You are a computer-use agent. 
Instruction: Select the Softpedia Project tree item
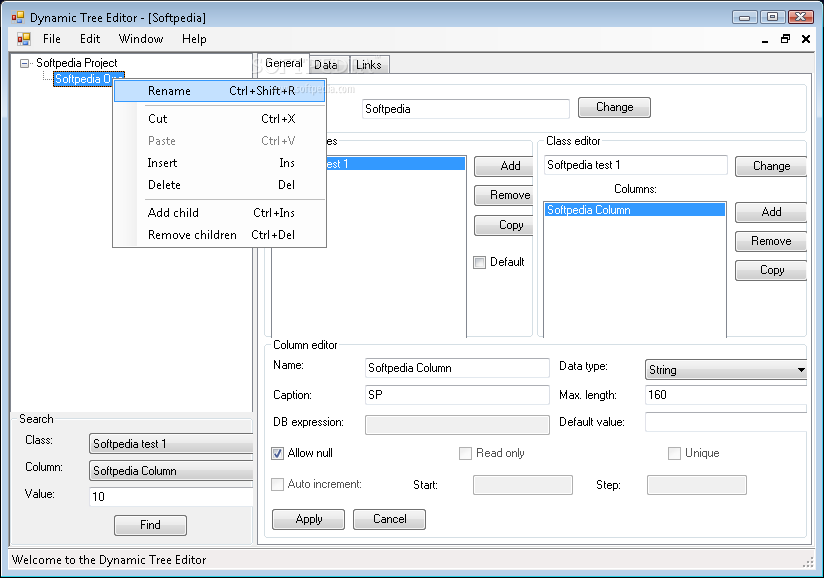[x=77, y=63]
